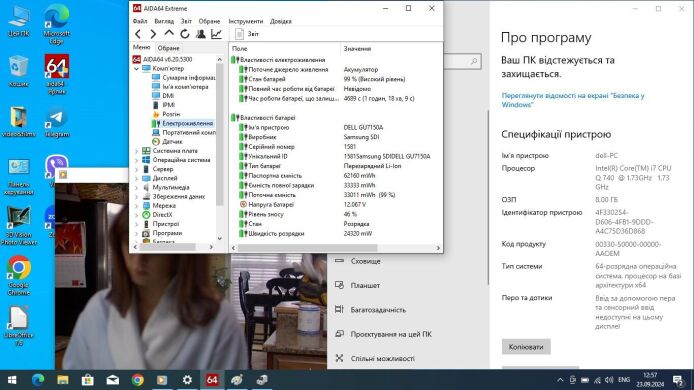This screenshot has height=390, width=694.
Task: Collapse the Комп'ютер tree node
Action: click(x=136, y=69)
